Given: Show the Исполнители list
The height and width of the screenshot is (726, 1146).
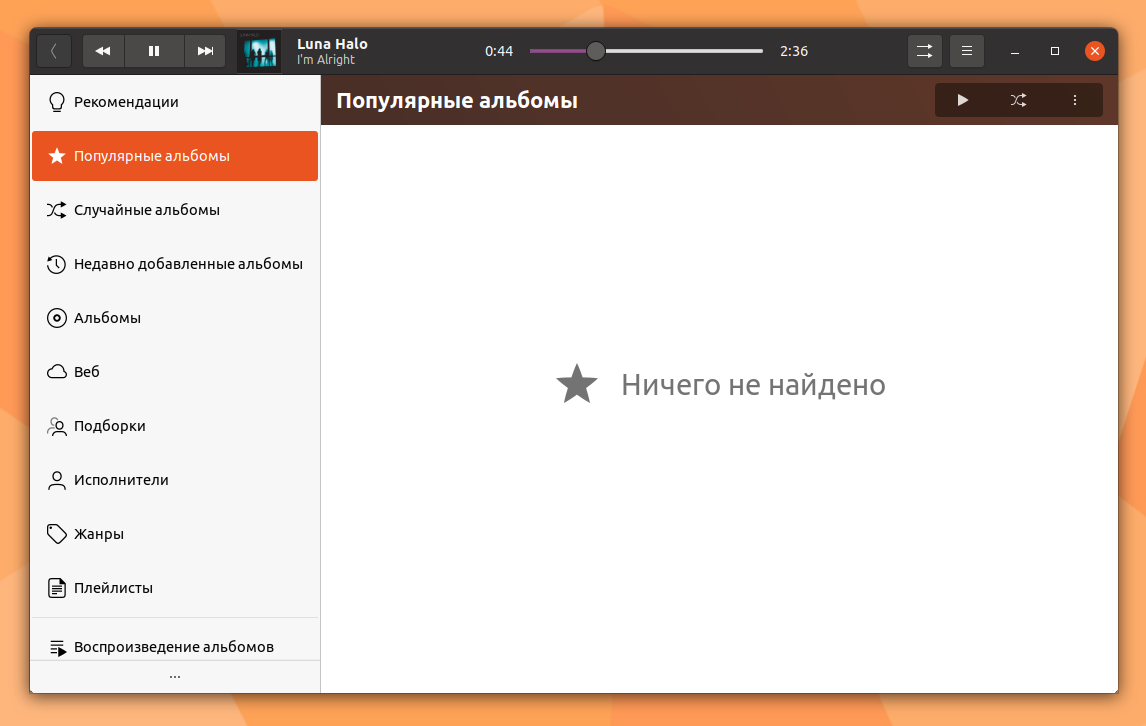Looking at the screenshot, I should pos(175,480).
